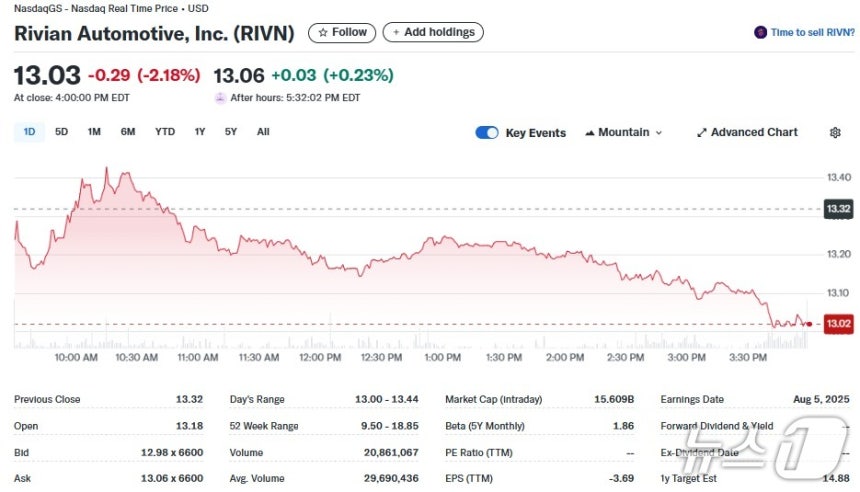The height and width of the screenshot is (492, 860).
Task: Show the 5Y chart range
Action: pos(231,132)
